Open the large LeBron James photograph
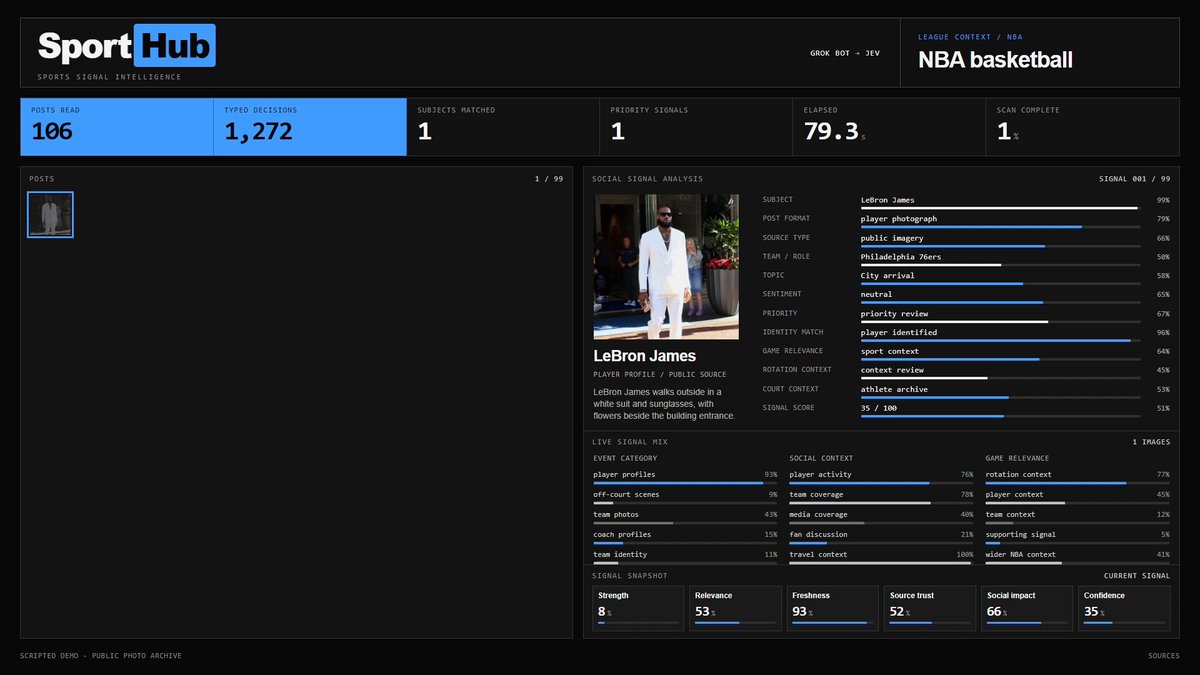The height and width of the screenshot is (675, 1200). [x=666, y=267]
